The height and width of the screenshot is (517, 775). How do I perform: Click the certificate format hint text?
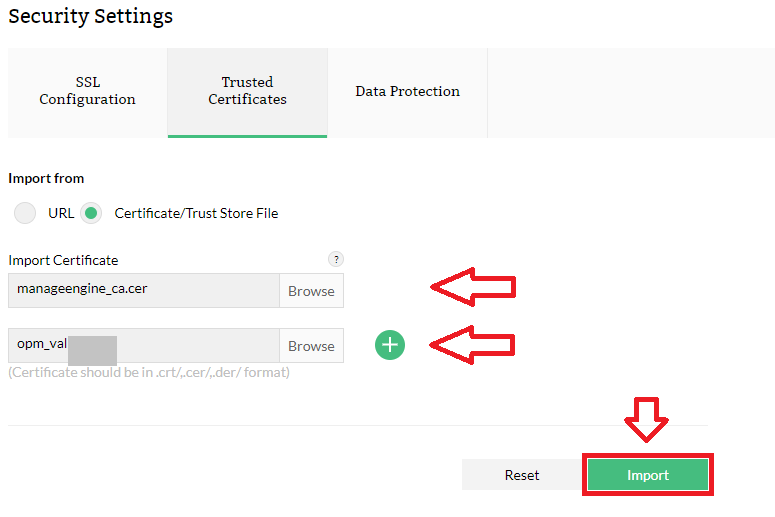149,373
